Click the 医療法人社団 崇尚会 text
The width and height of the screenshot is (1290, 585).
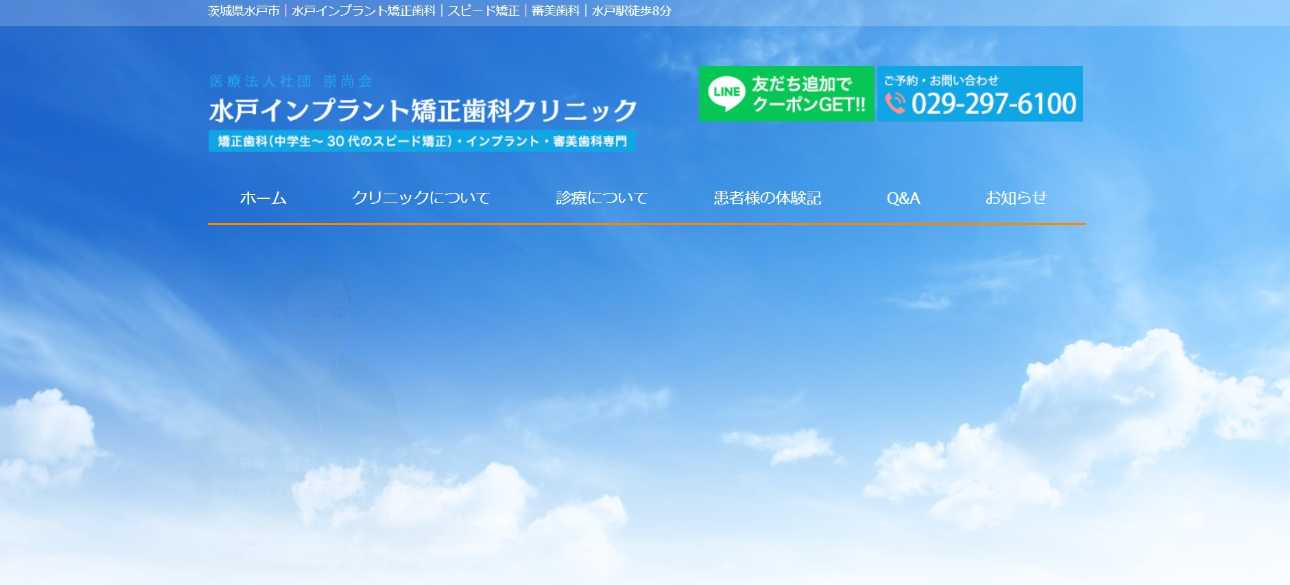[291, 81]
